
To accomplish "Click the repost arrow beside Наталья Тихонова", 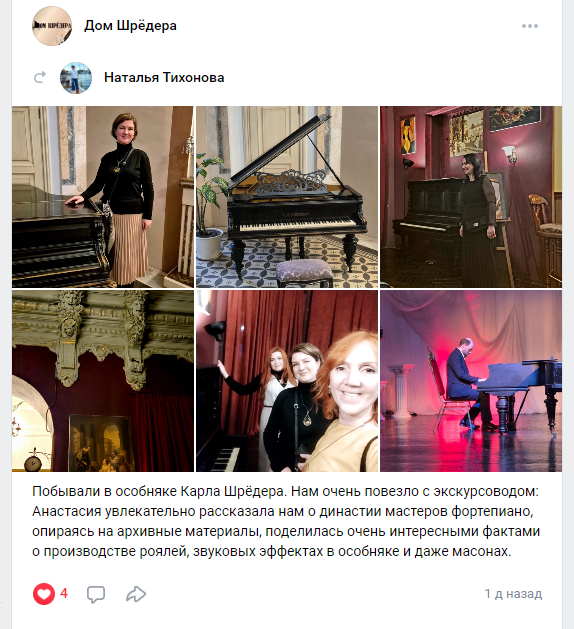I will coord(40,77).
